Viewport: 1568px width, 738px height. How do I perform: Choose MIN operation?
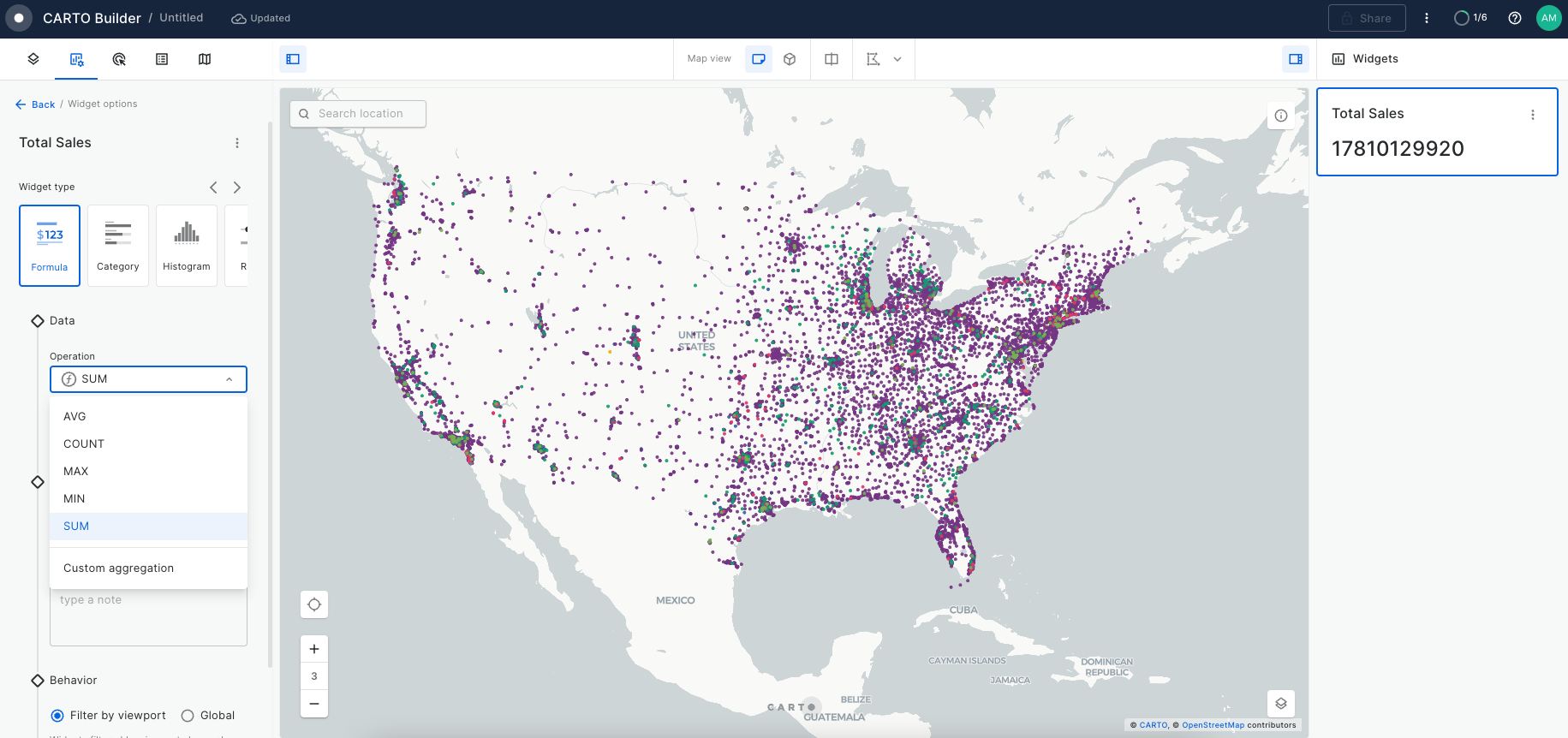tap(148, 499)
